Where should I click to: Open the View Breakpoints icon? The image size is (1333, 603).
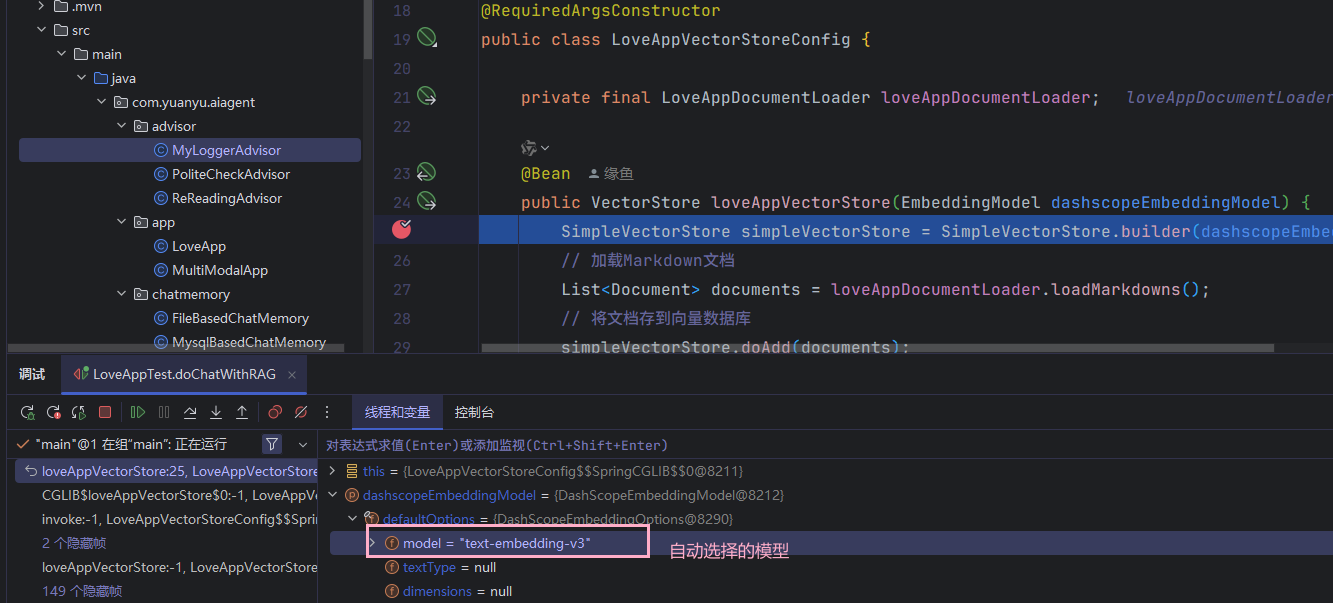[275, 412]
